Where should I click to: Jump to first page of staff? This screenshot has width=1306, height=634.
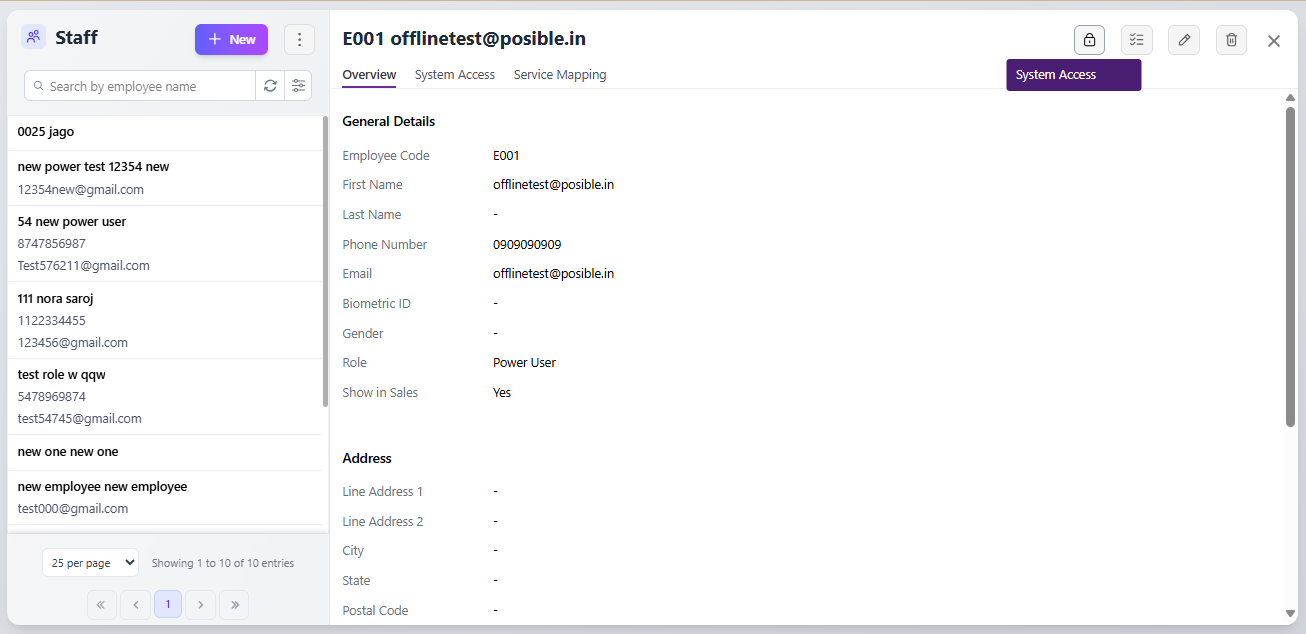pyautogui.click(x=102, y=605)
